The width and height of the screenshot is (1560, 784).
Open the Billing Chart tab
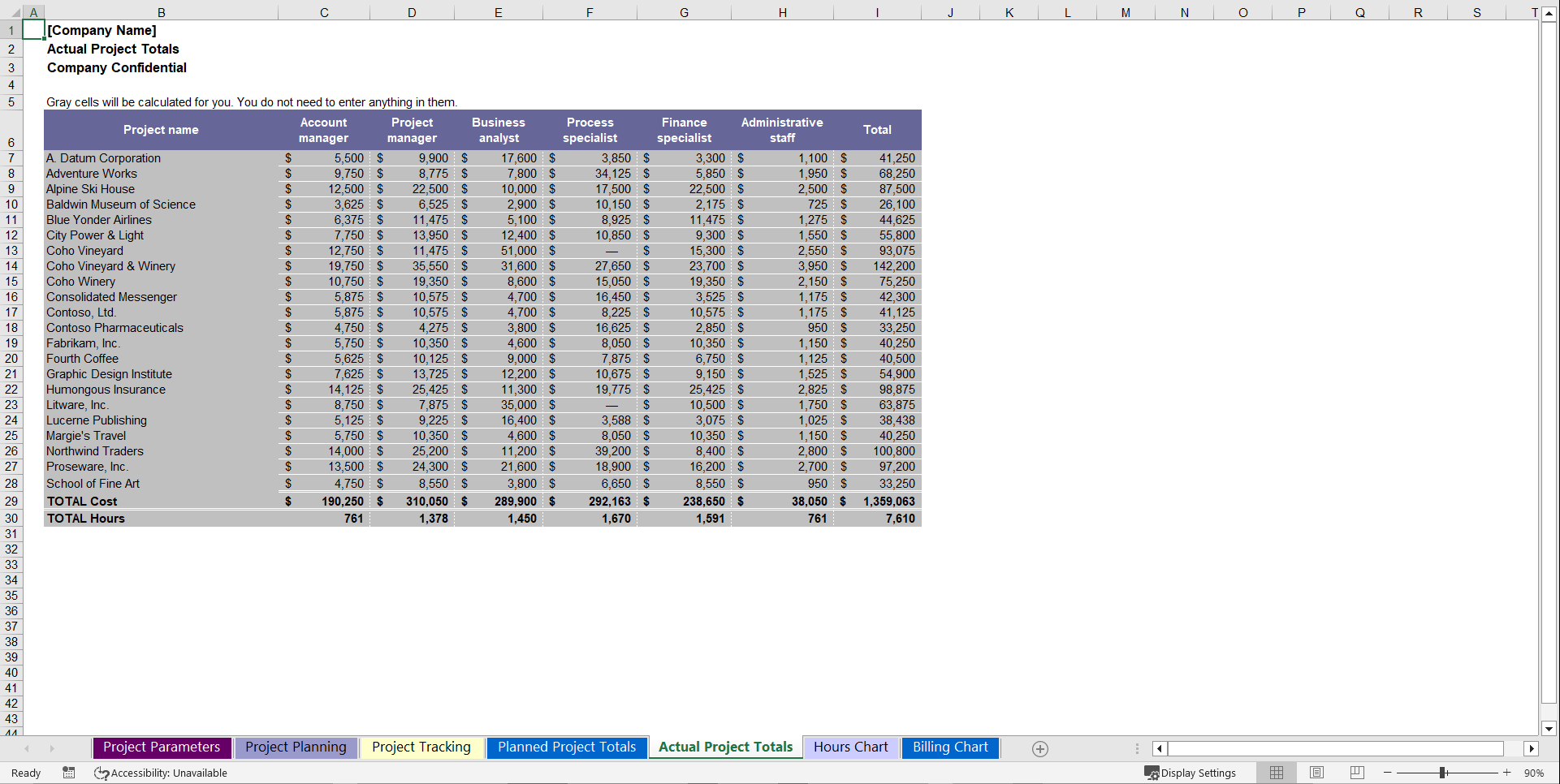pyautogui.click(x=950, y=747)
